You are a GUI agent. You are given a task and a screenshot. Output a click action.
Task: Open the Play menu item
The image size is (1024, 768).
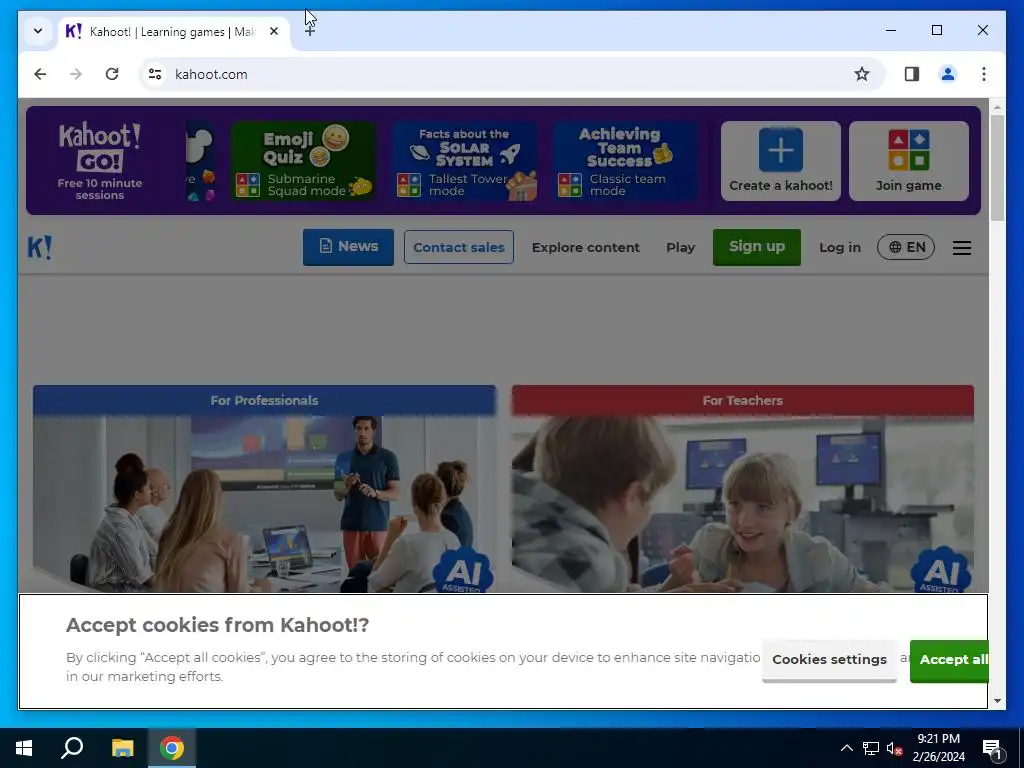(680, 248)
